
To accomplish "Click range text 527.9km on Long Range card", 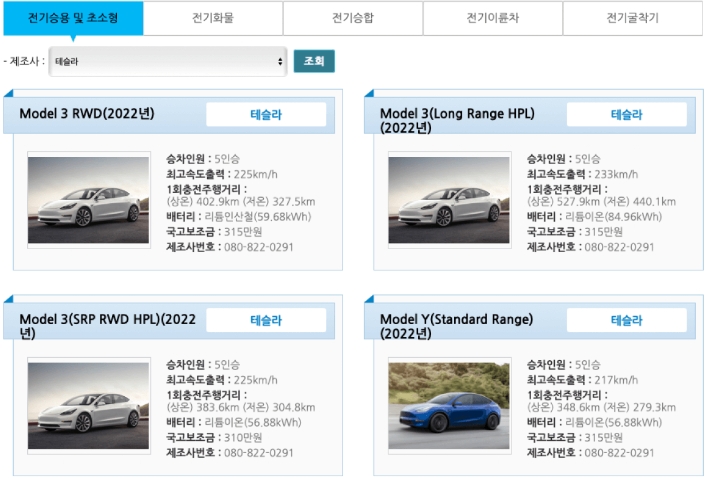I will [x=578, y=202].
